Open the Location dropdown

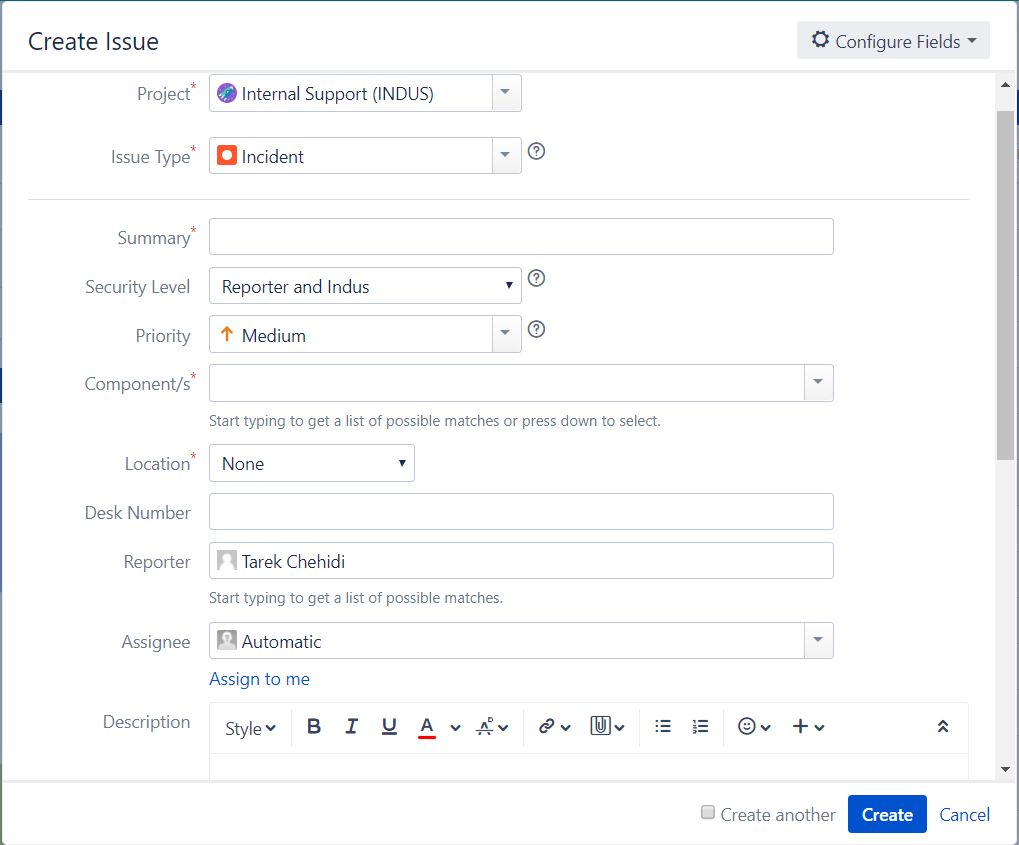coord(312,464)
